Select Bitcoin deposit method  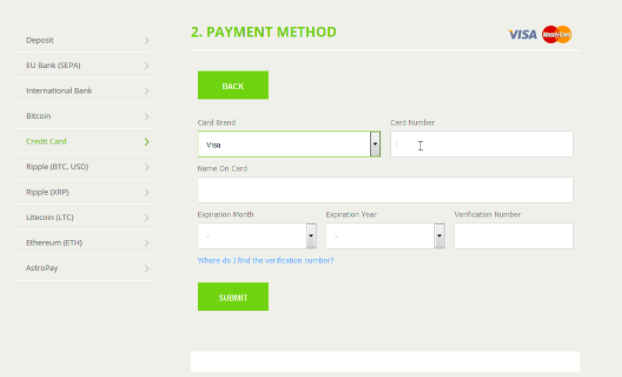point(85,116)
